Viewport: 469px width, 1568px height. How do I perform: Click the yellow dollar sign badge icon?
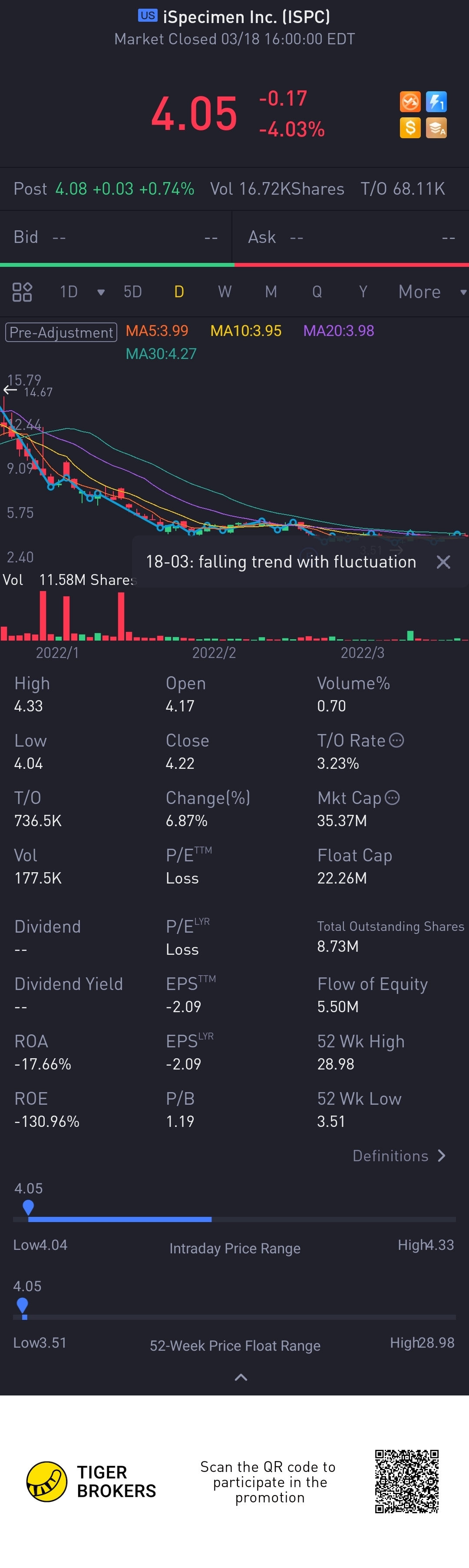pyautogui.click(x=410, y=128)
